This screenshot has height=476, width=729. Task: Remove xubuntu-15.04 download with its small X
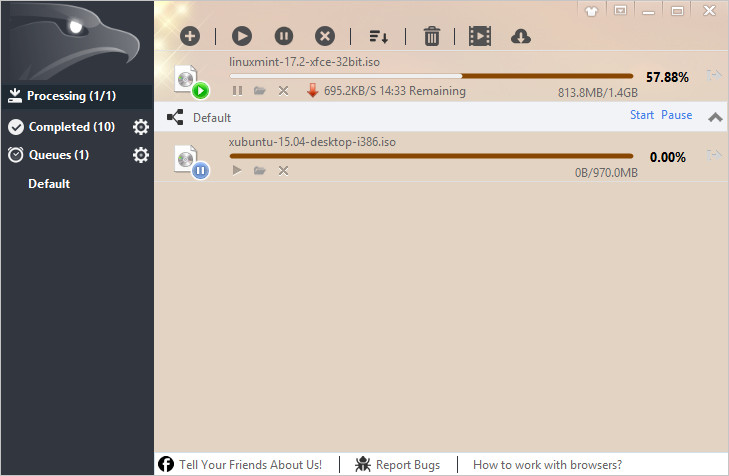(283, 171)
